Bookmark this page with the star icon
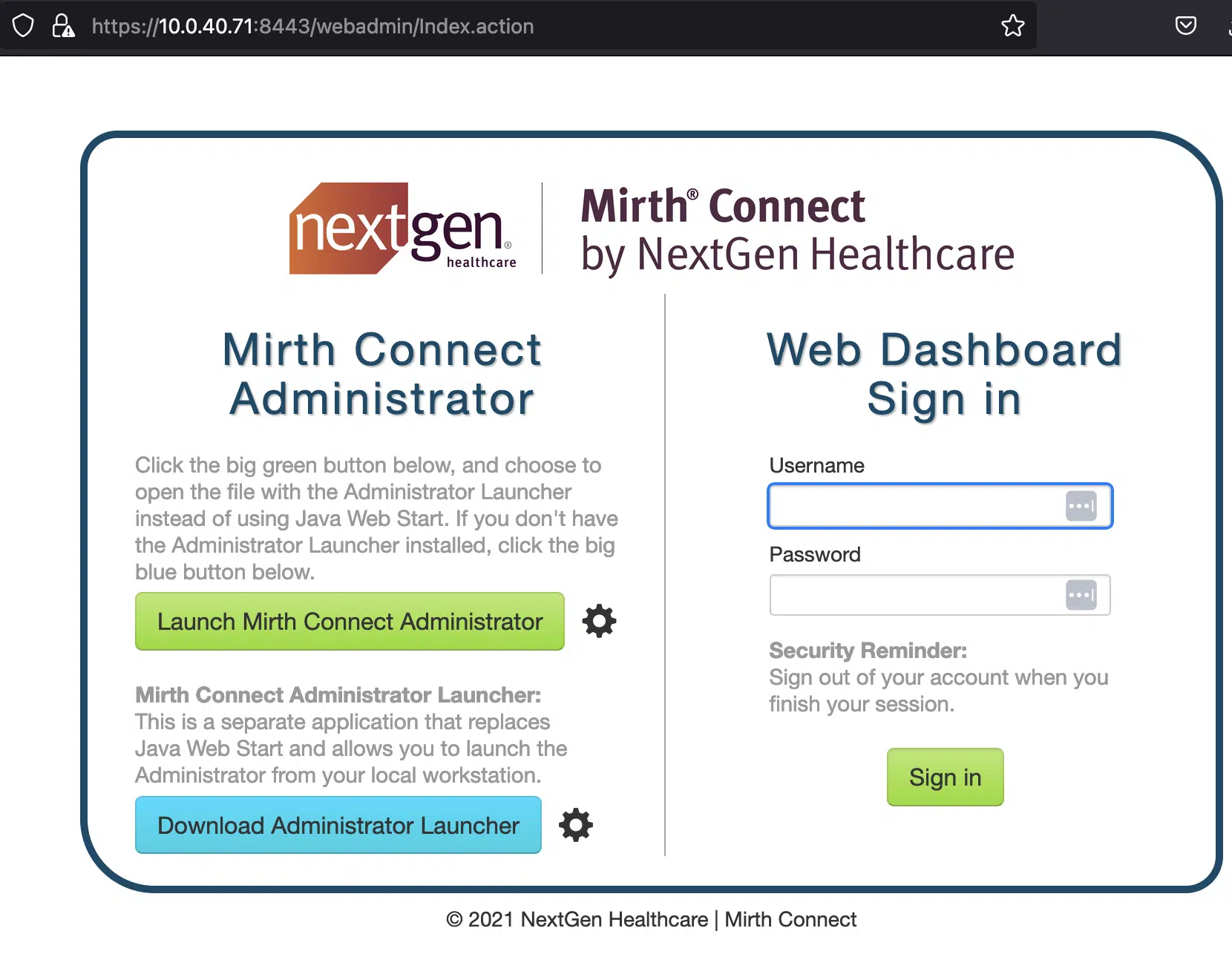This screenshot has height=954, width=1232. [x=1013, y=25]
